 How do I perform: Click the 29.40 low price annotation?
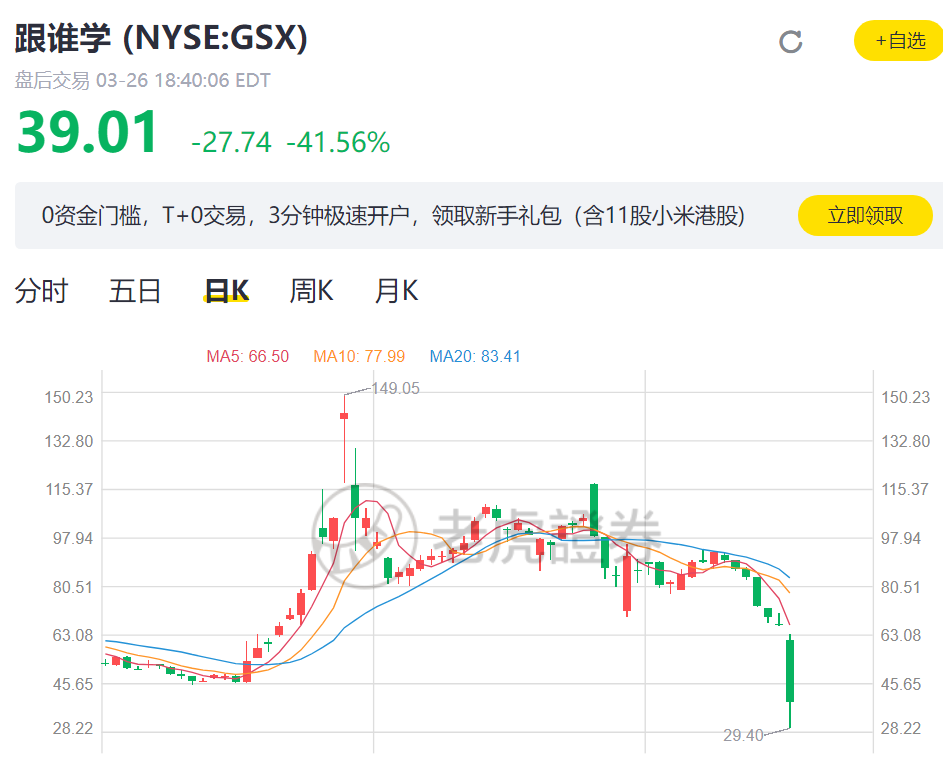point(743,735)
